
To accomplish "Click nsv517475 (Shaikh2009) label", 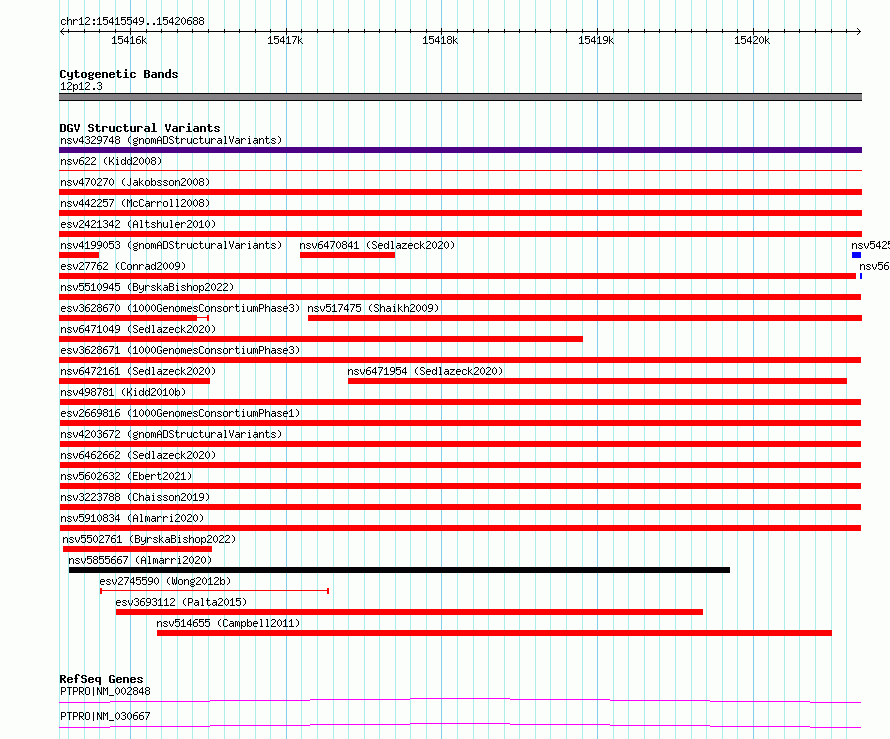I will click(373, 308).
